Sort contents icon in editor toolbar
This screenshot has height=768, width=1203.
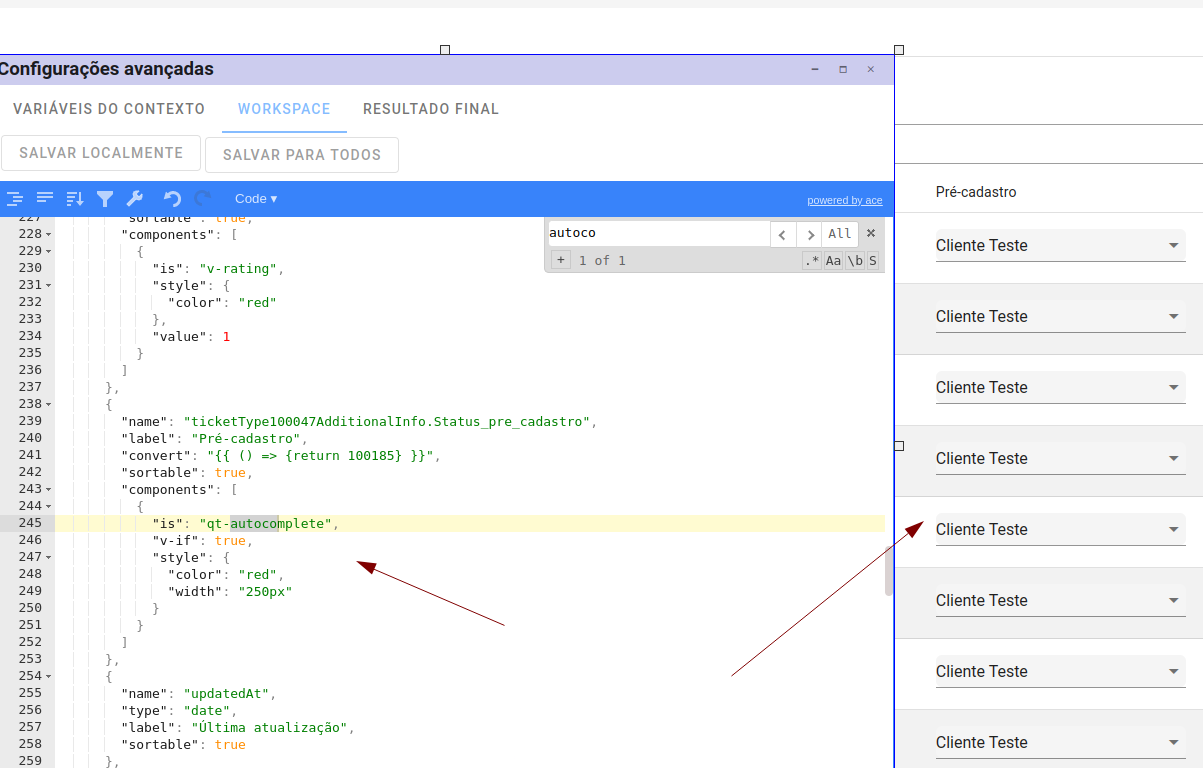[x=75, y=199]
